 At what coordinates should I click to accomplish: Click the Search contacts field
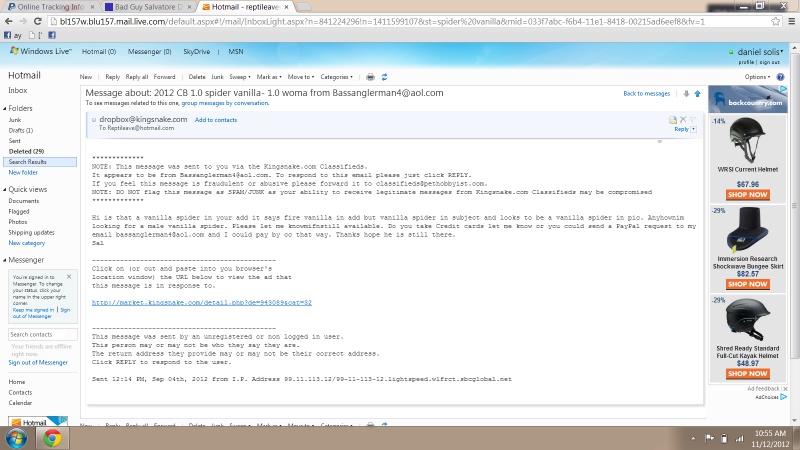(x=43, y=335)
